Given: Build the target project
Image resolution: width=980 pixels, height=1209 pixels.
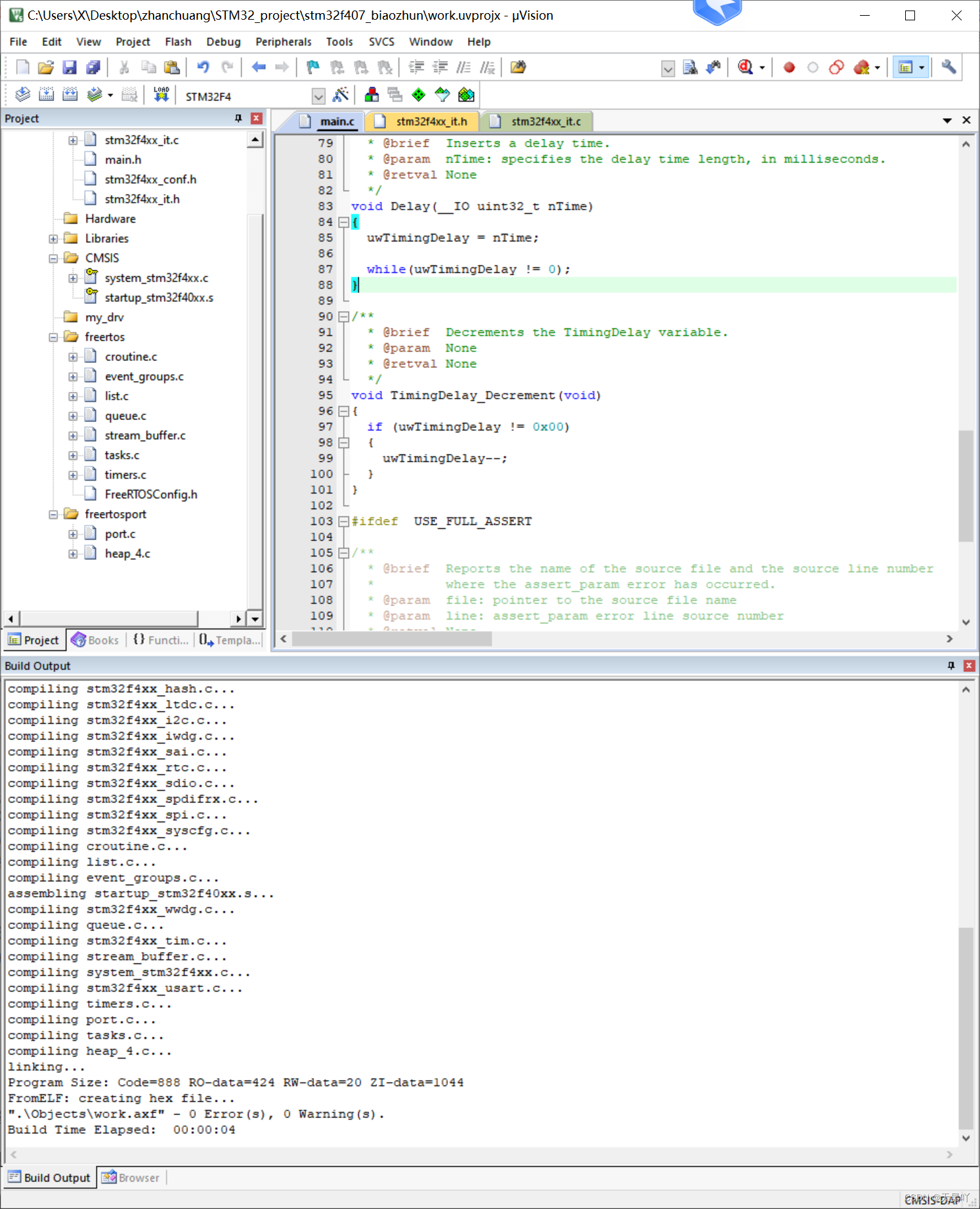Looking at the screenshot, I should point(46,95).
